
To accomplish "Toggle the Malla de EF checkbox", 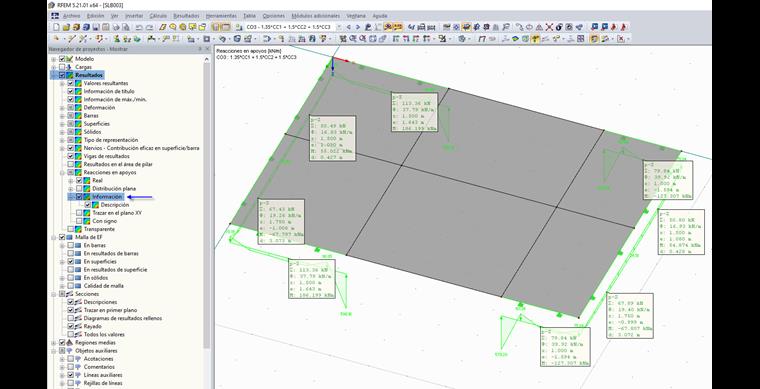I will tap(62, 237).
